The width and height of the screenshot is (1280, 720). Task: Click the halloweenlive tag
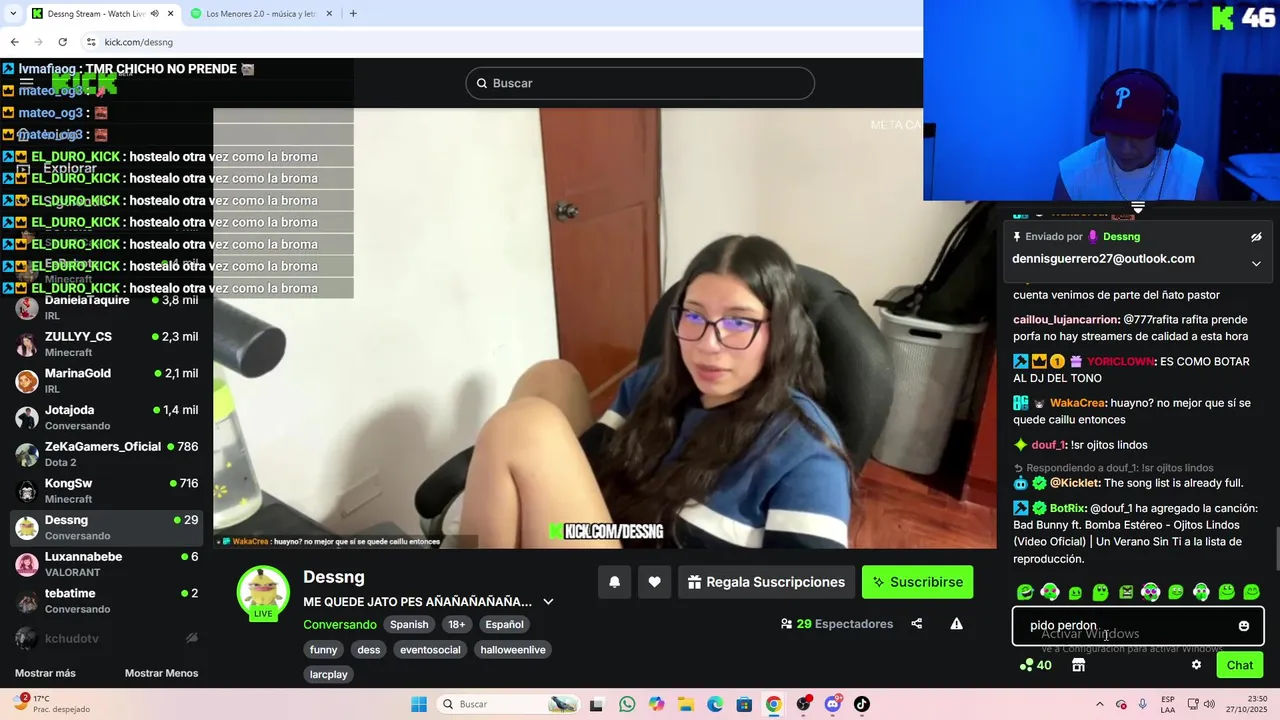click(x=513, y=650)
